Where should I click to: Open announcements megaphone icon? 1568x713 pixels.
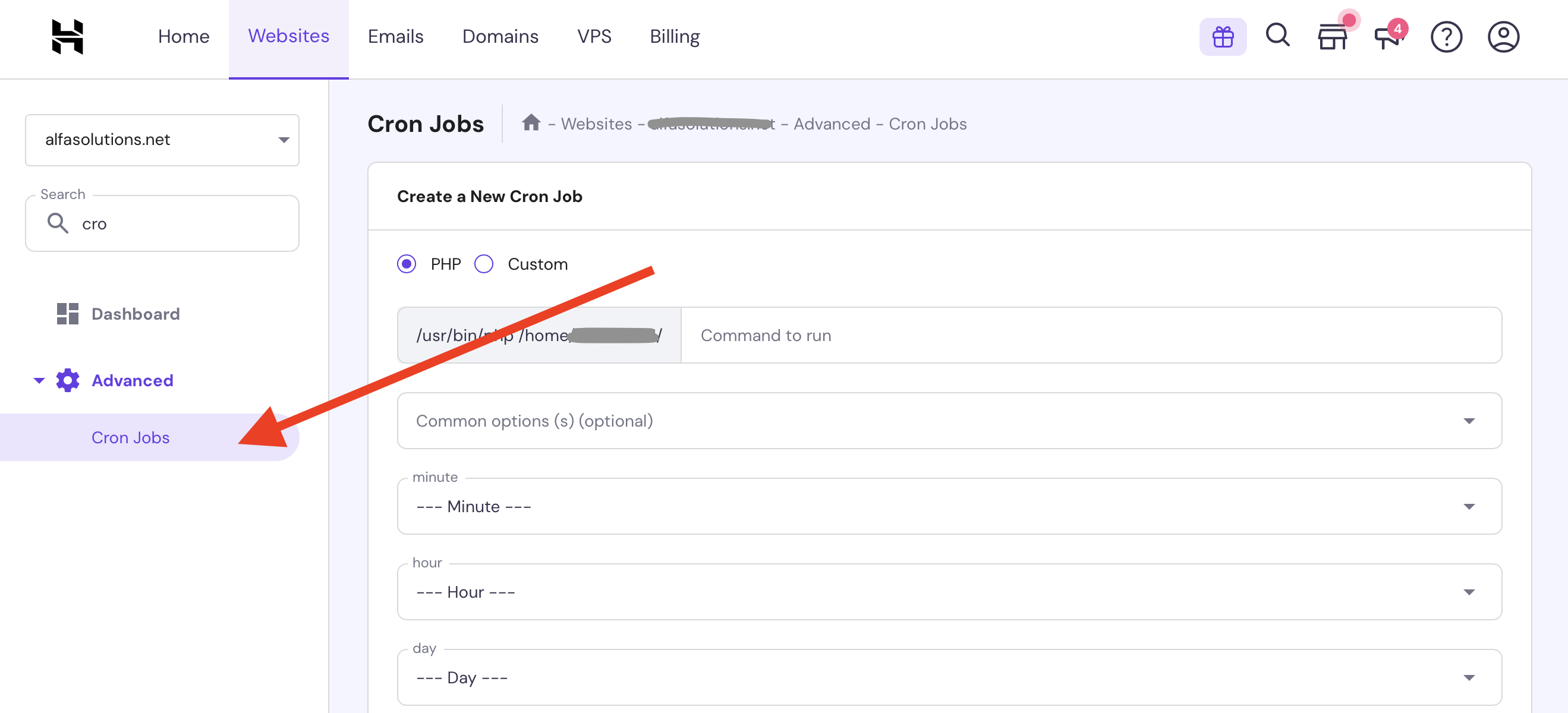point(1387,37)
